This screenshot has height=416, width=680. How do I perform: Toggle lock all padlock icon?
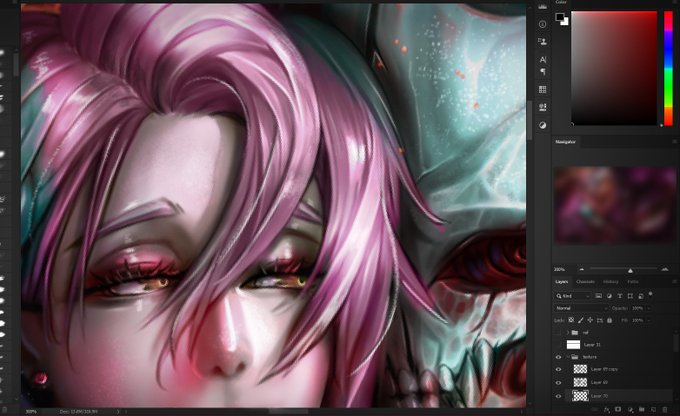pyautogui.click(x=609, y=320)
